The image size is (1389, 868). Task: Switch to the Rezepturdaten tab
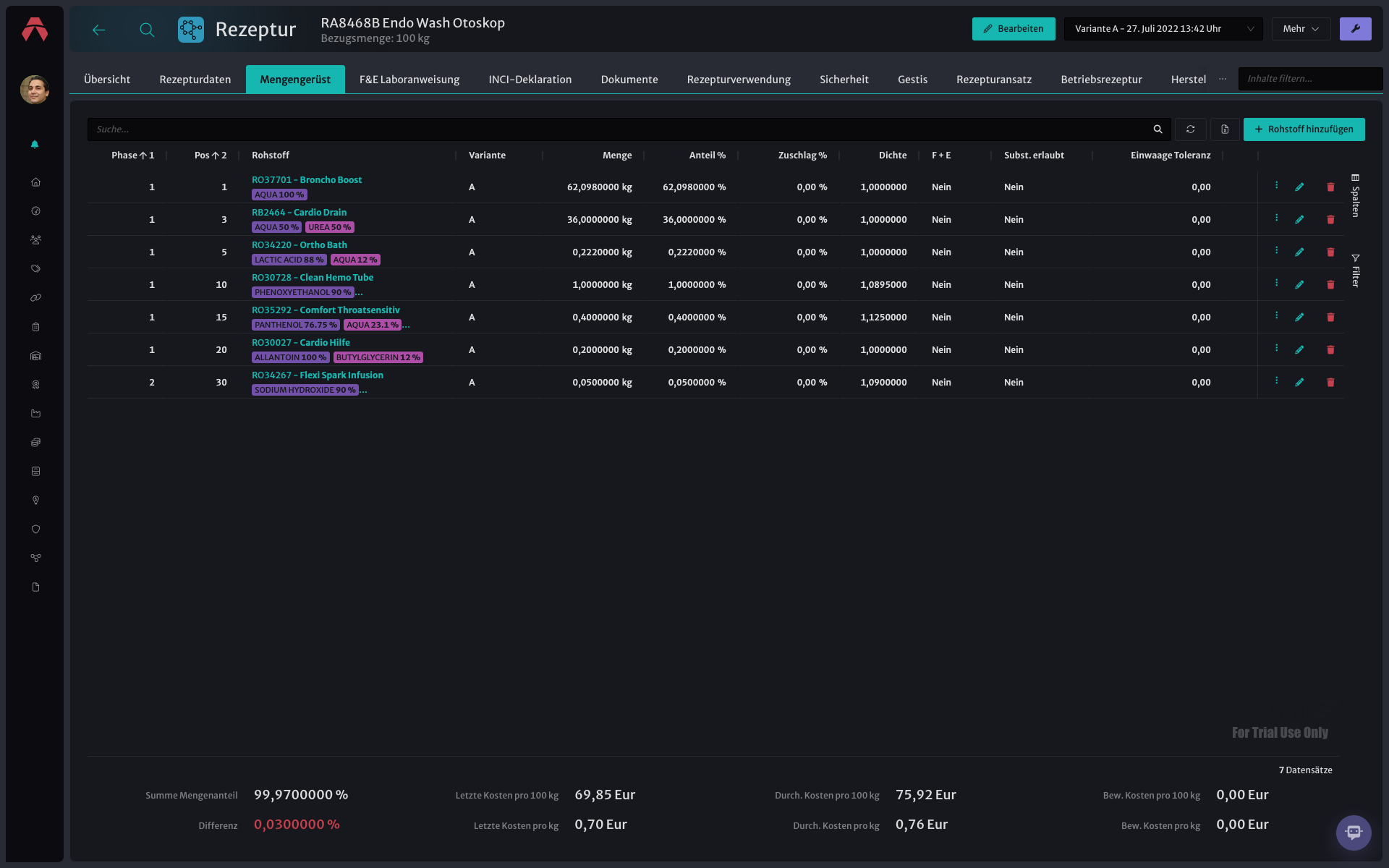coord(195,80)
